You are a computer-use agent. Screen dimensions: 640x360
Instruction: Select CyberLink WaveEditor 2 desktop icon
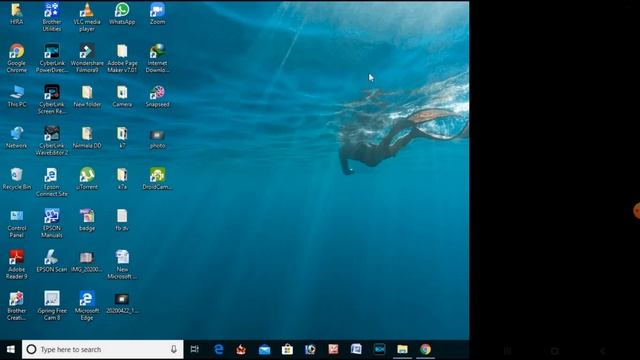pos(52,141)
